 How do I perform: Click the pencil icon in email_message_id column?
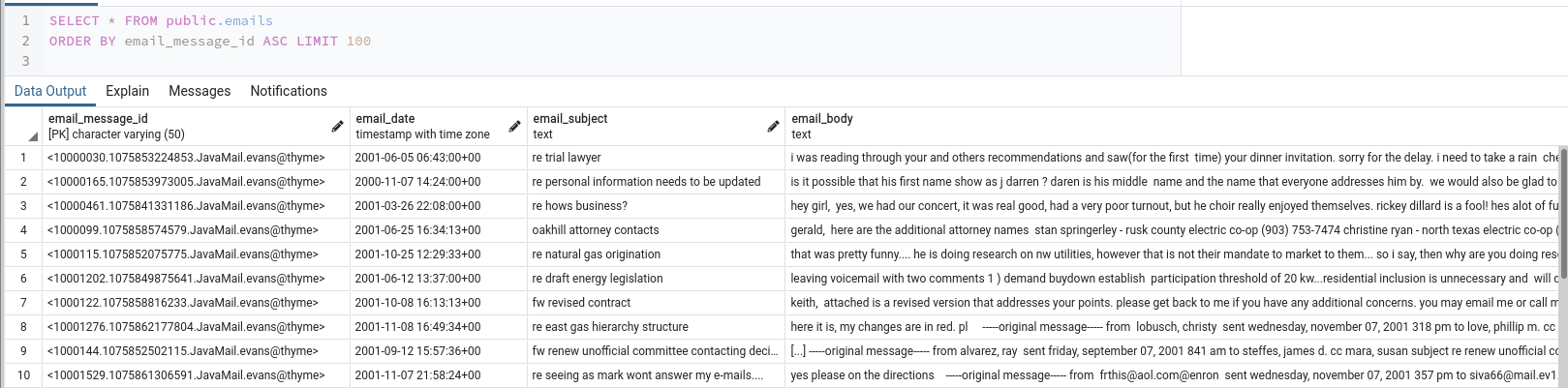[x=337, y=127]
